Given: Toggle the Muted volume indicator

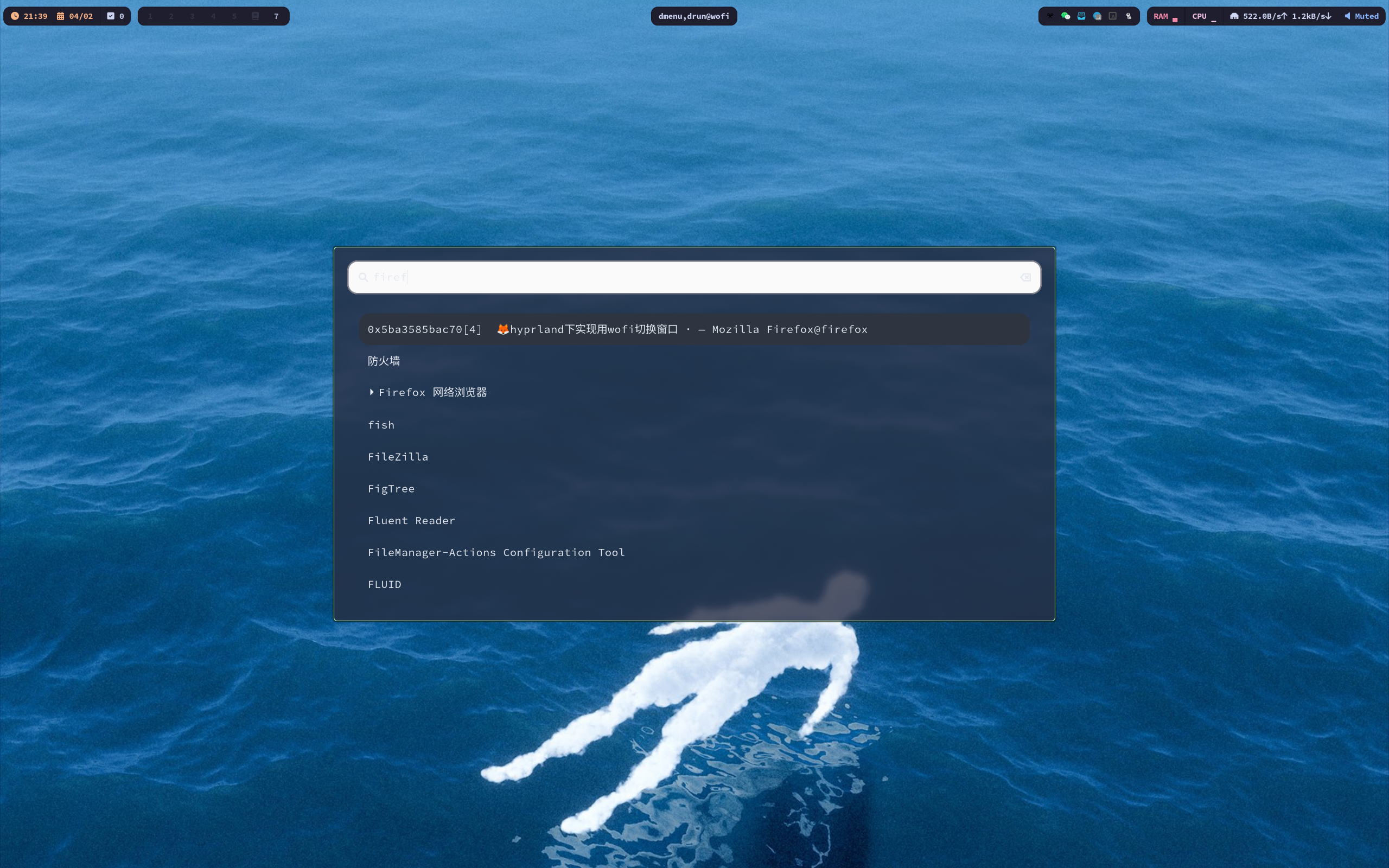Looking at the screenshot, I should pyautogui.click(x=1361, y=16).
